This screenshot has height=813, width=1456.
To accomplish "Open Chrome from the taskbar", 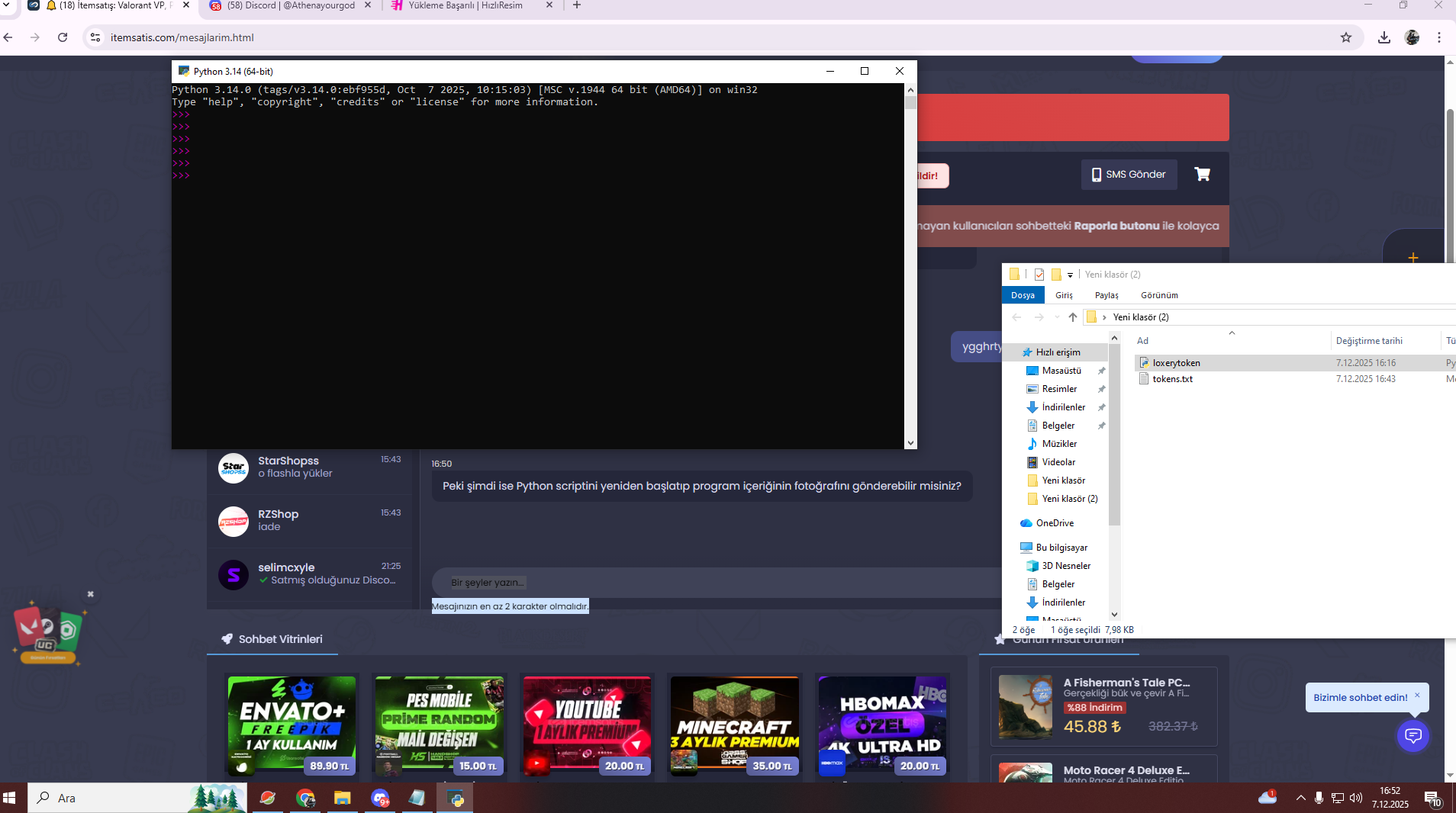I will (305, 799).
